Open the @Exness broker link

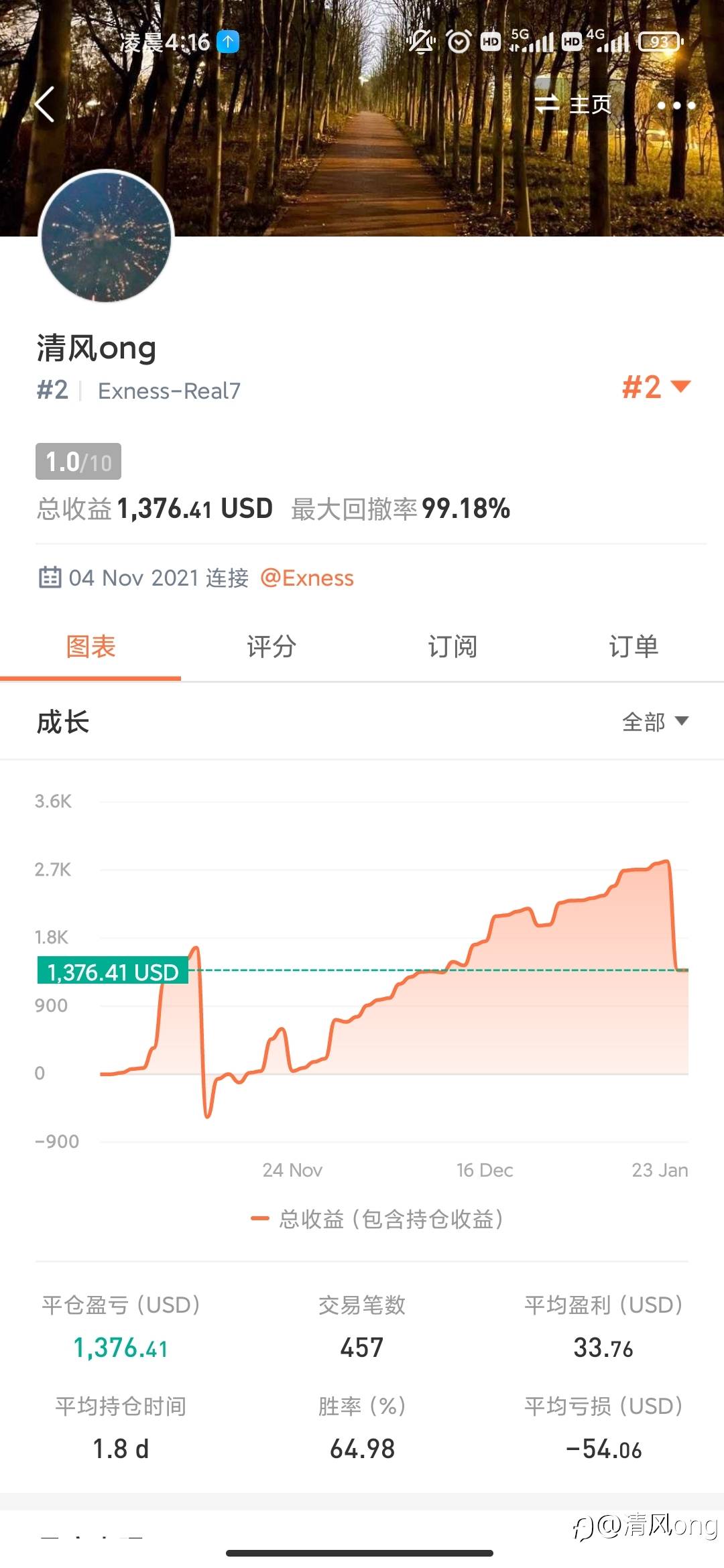307,578
